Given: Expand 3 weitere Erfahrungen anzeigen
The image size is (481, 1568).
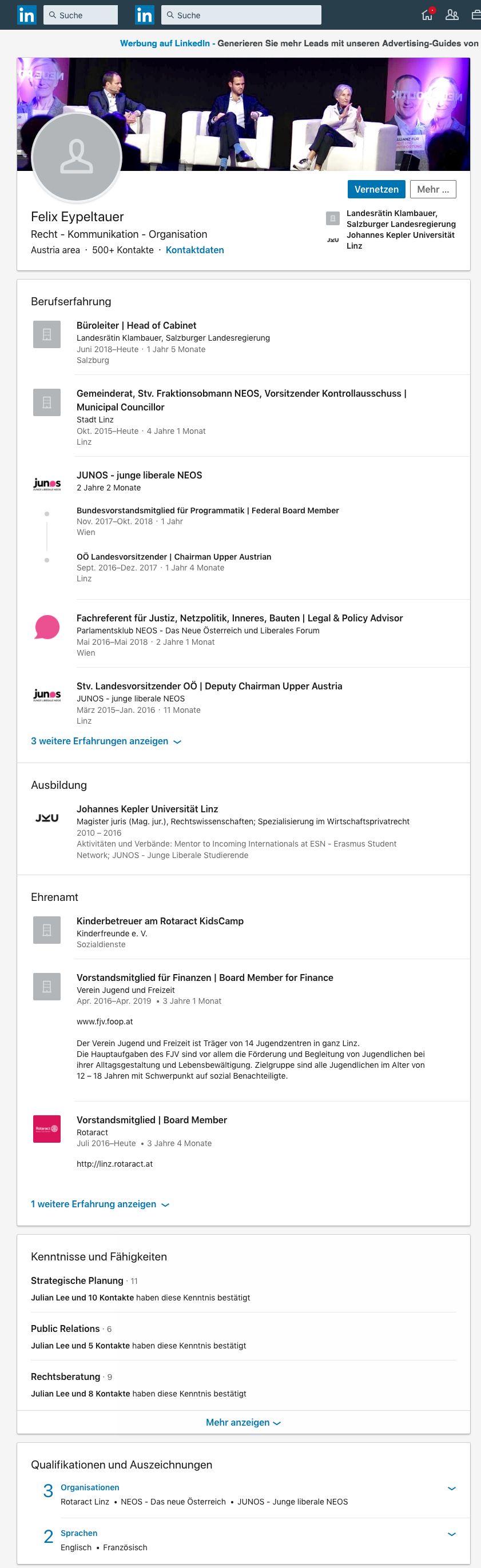Looking at the screenshot, I should coord(106,741).
